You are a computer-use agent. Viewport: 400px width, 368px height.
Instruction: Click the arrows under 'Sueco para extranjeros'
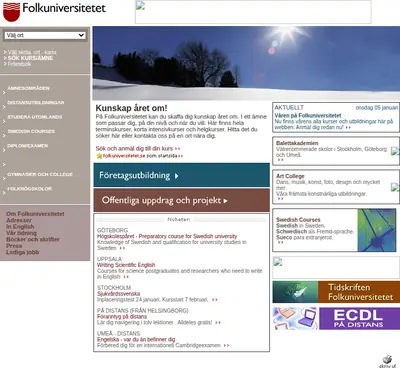[x=280, y=242]
